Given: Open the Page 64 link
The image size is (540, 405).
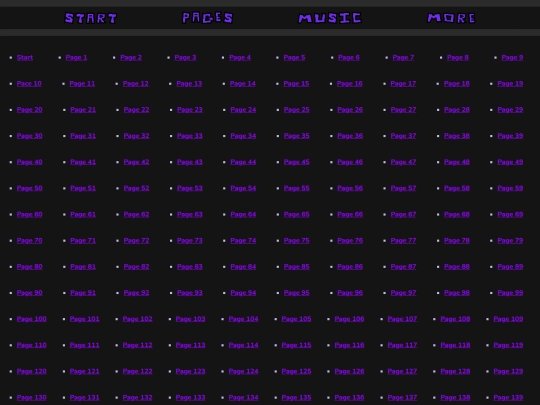Looking at the screenshot, I should click(x=243, y=215).
